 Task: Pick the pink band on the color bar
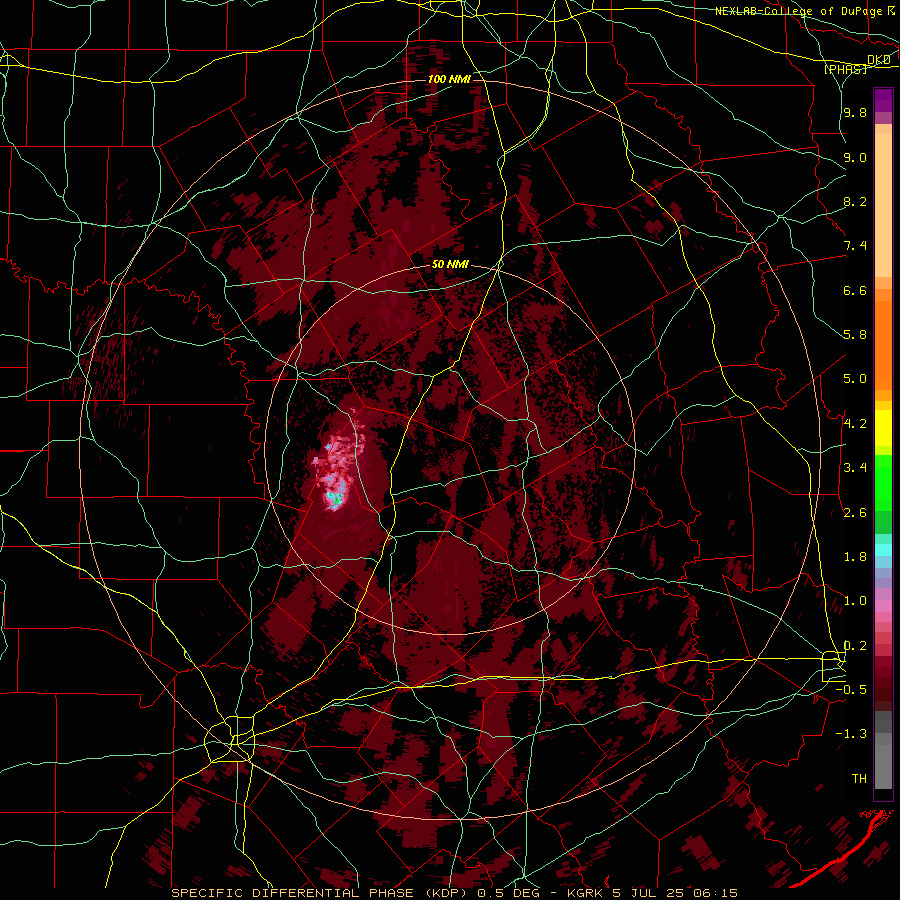tap(883, 606)
